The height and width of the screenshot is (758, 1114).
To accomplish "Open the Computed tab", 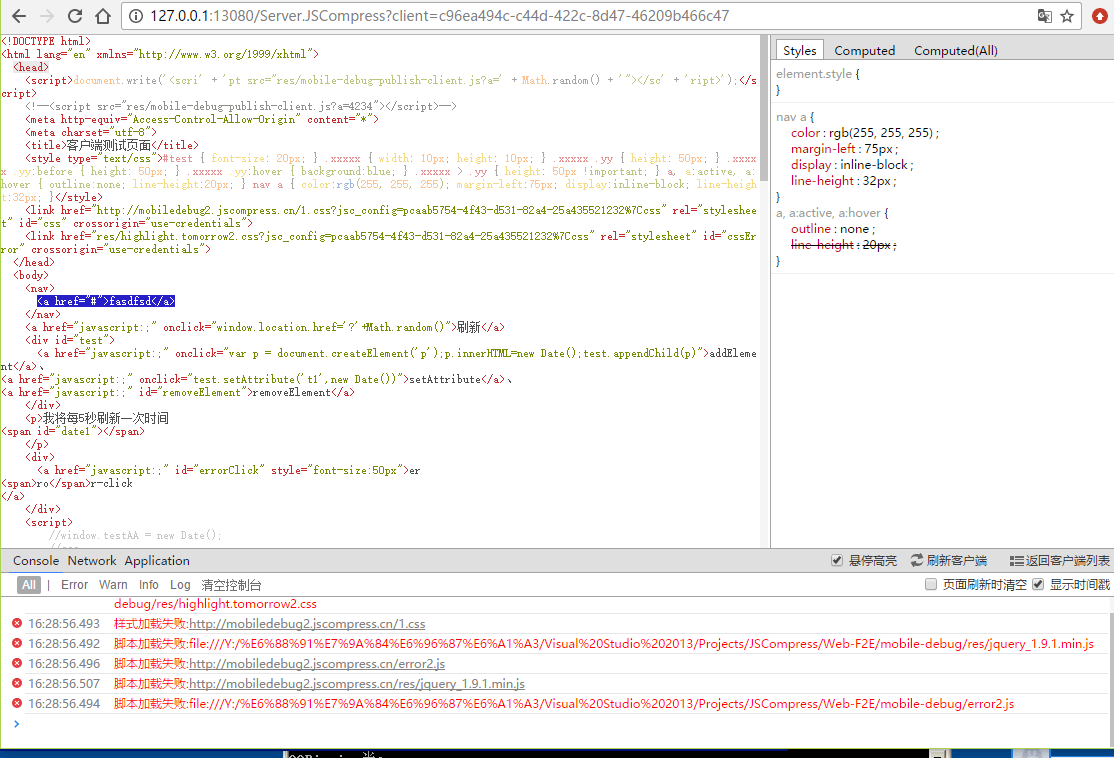I will [x=865, y=50].
